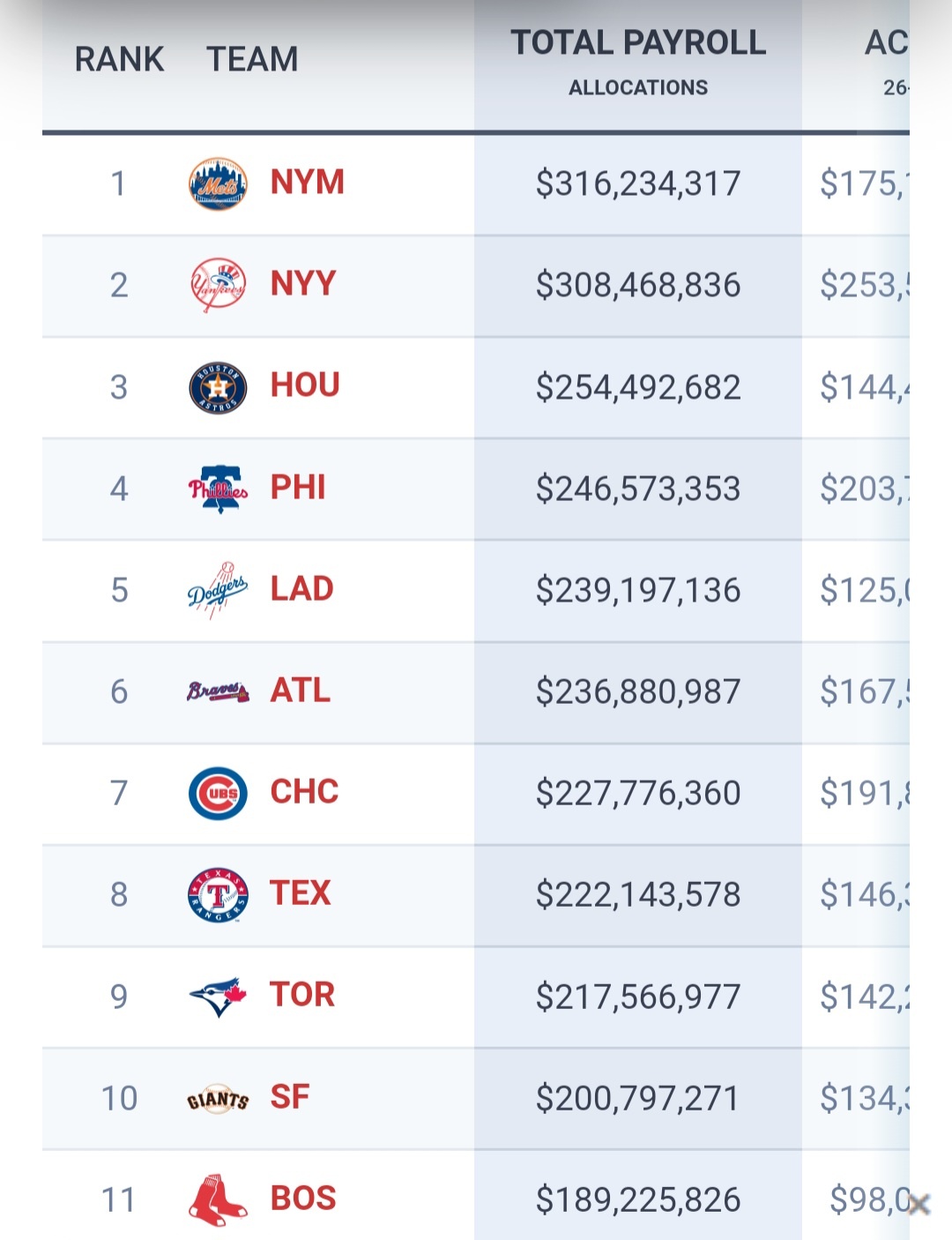
Task: Click the Dodgers team logo
Action: 218,590
